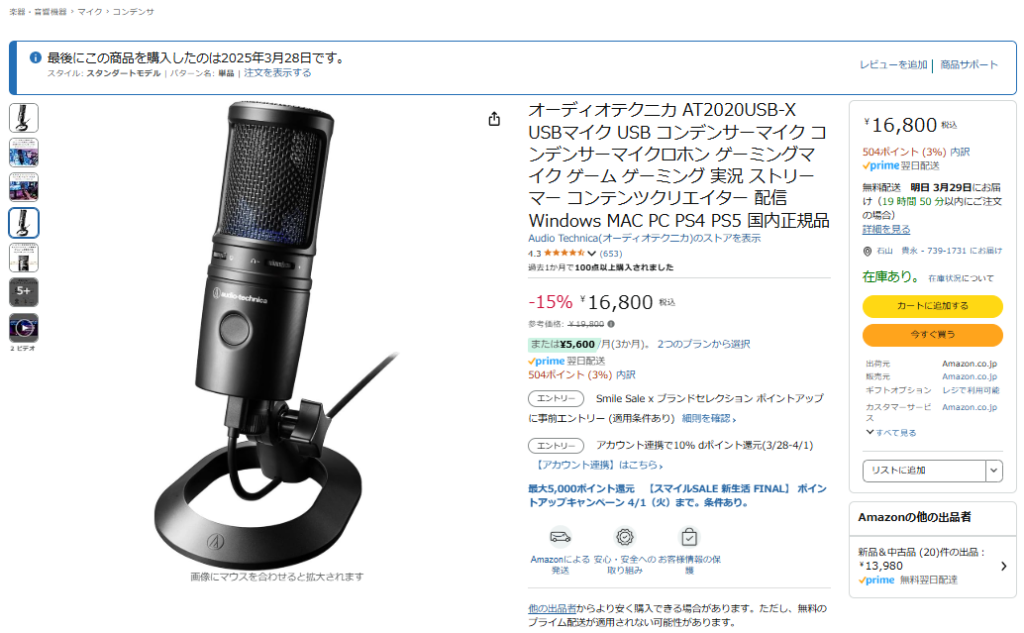Click the share icon above the product image
The width and height of the screenshot is (1024, 633).
click(494, 119)
